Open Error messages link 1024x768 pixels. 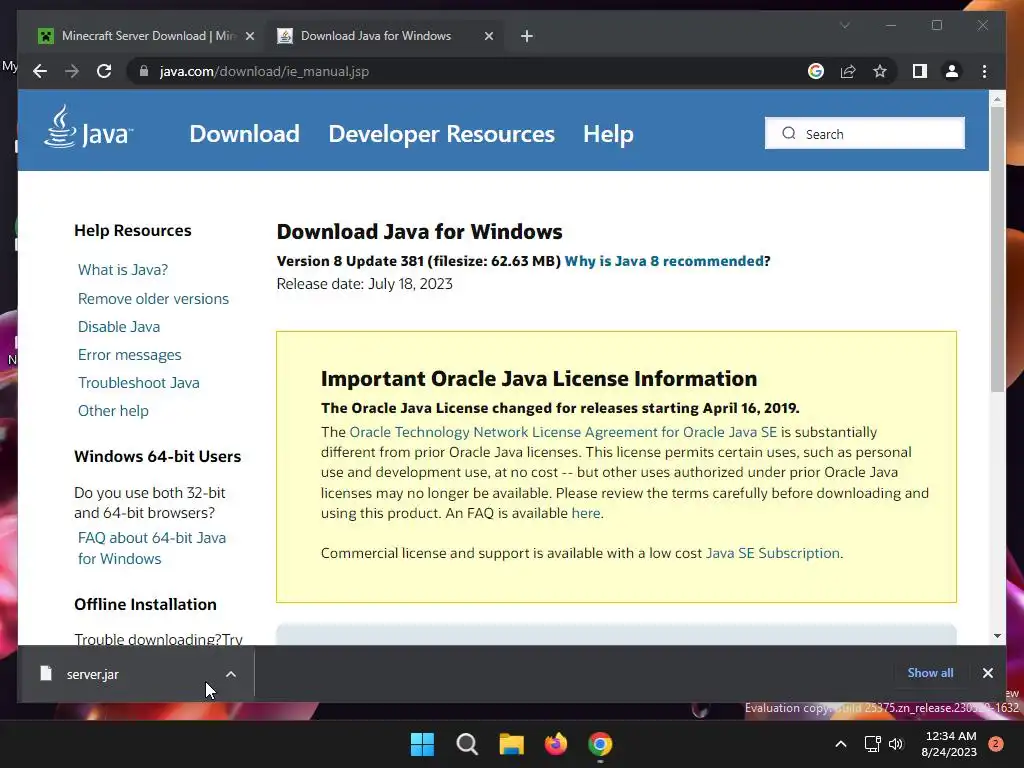click(x=129, y=355)
